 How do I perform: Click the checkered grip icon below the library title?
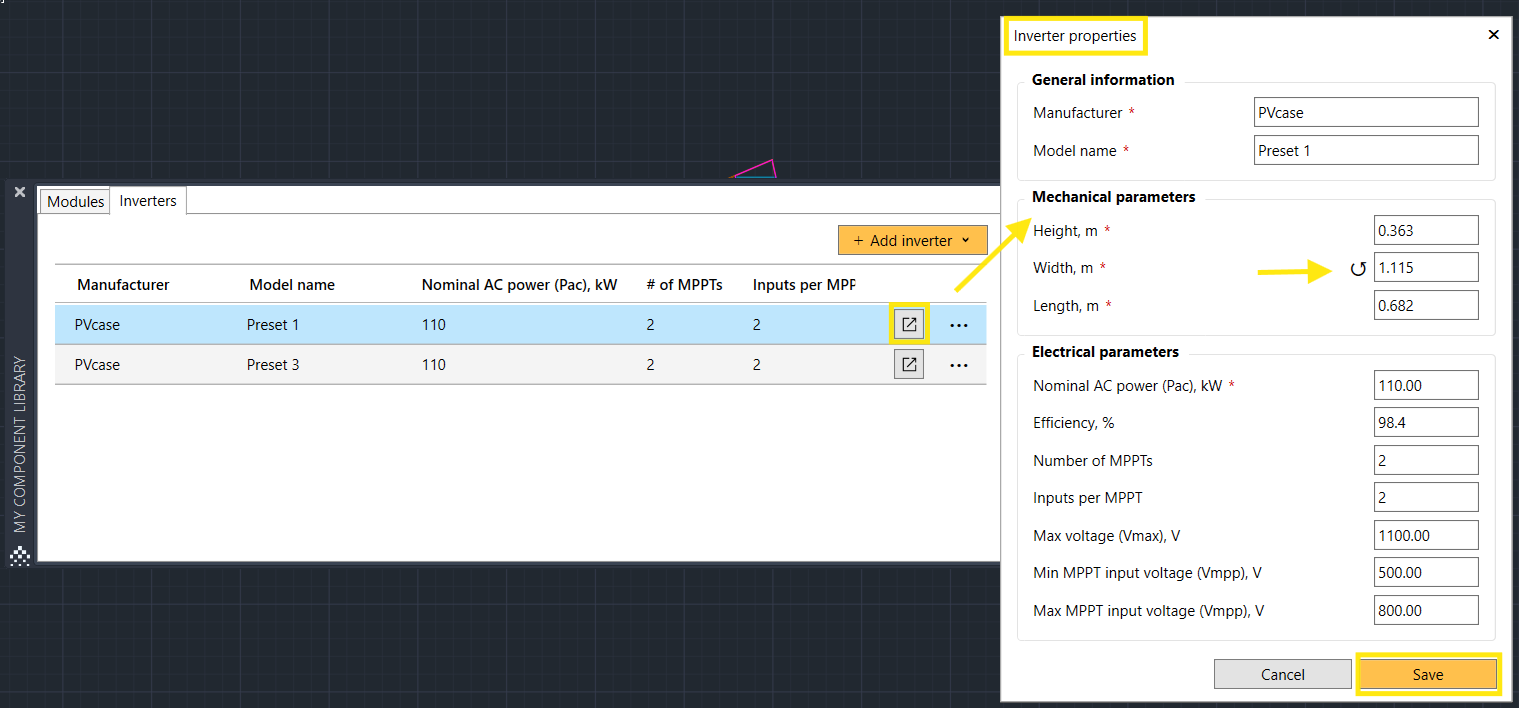pos(20,556)
